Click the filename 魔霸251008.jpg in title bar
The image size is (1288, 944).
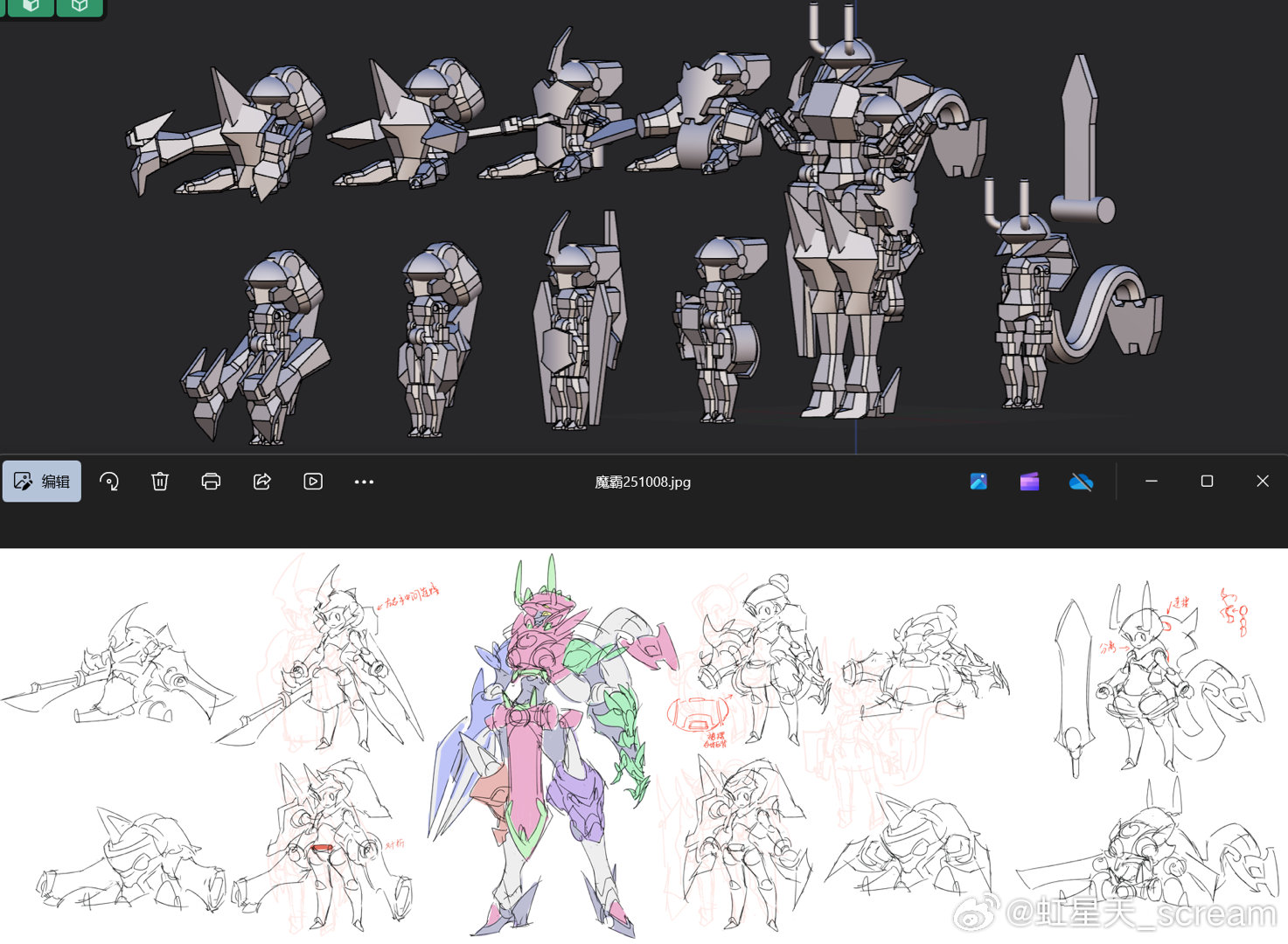point(643,482)
